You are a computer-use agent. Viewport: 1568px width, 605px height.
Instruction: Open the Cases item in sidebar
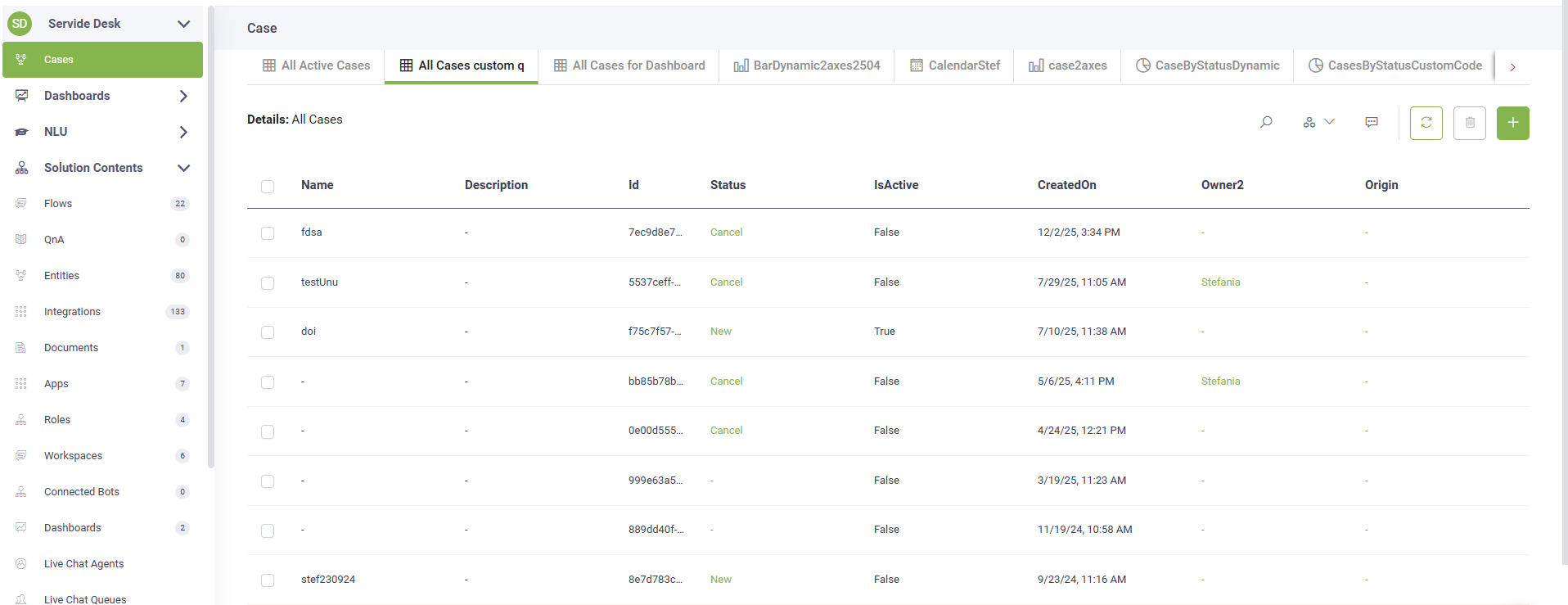tap(59, 60)
